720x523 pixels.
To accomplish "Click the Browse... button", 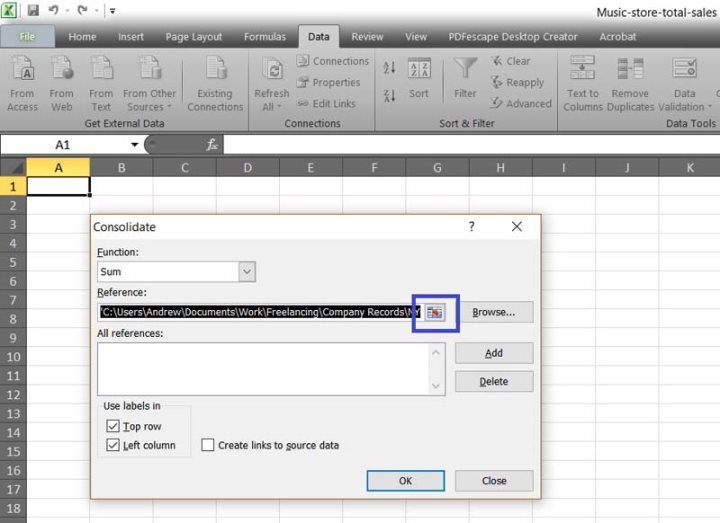I will point(494,312).
